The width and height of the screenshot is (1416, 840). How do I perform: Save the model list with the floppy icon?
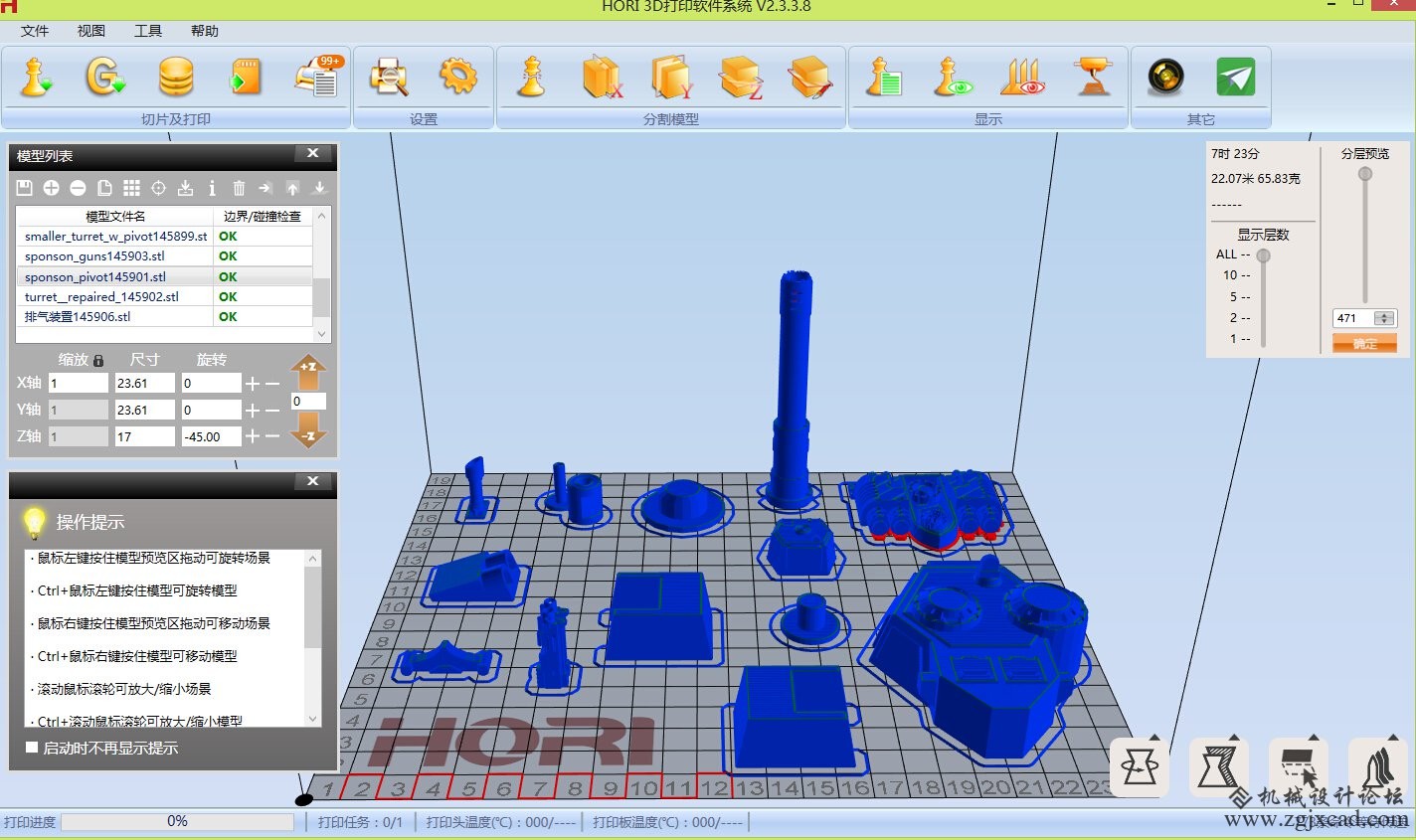coord(25,188)
